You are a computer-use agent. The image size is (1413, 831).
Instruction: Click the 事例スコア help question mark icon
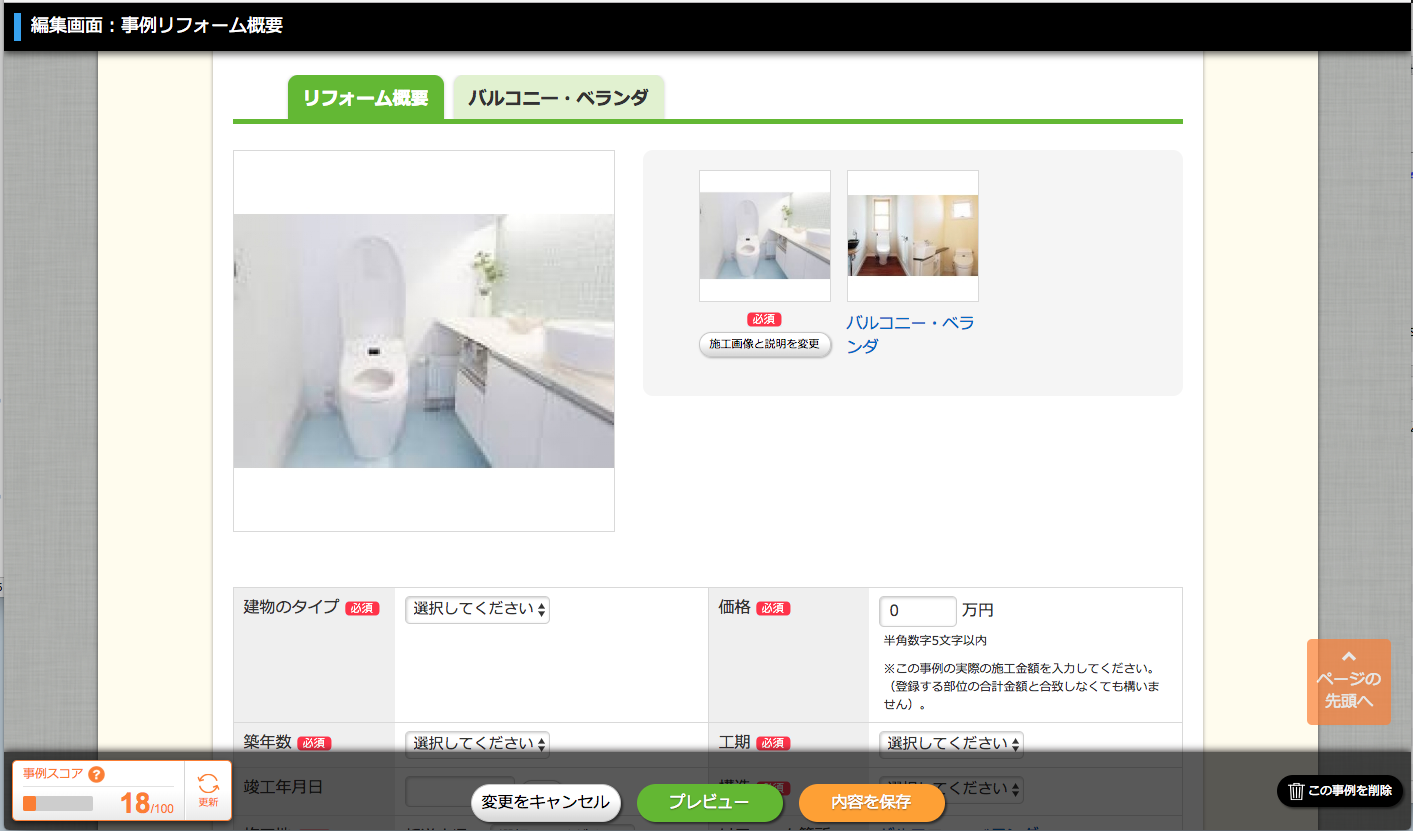pyautogui.click(x=97, y=774)
